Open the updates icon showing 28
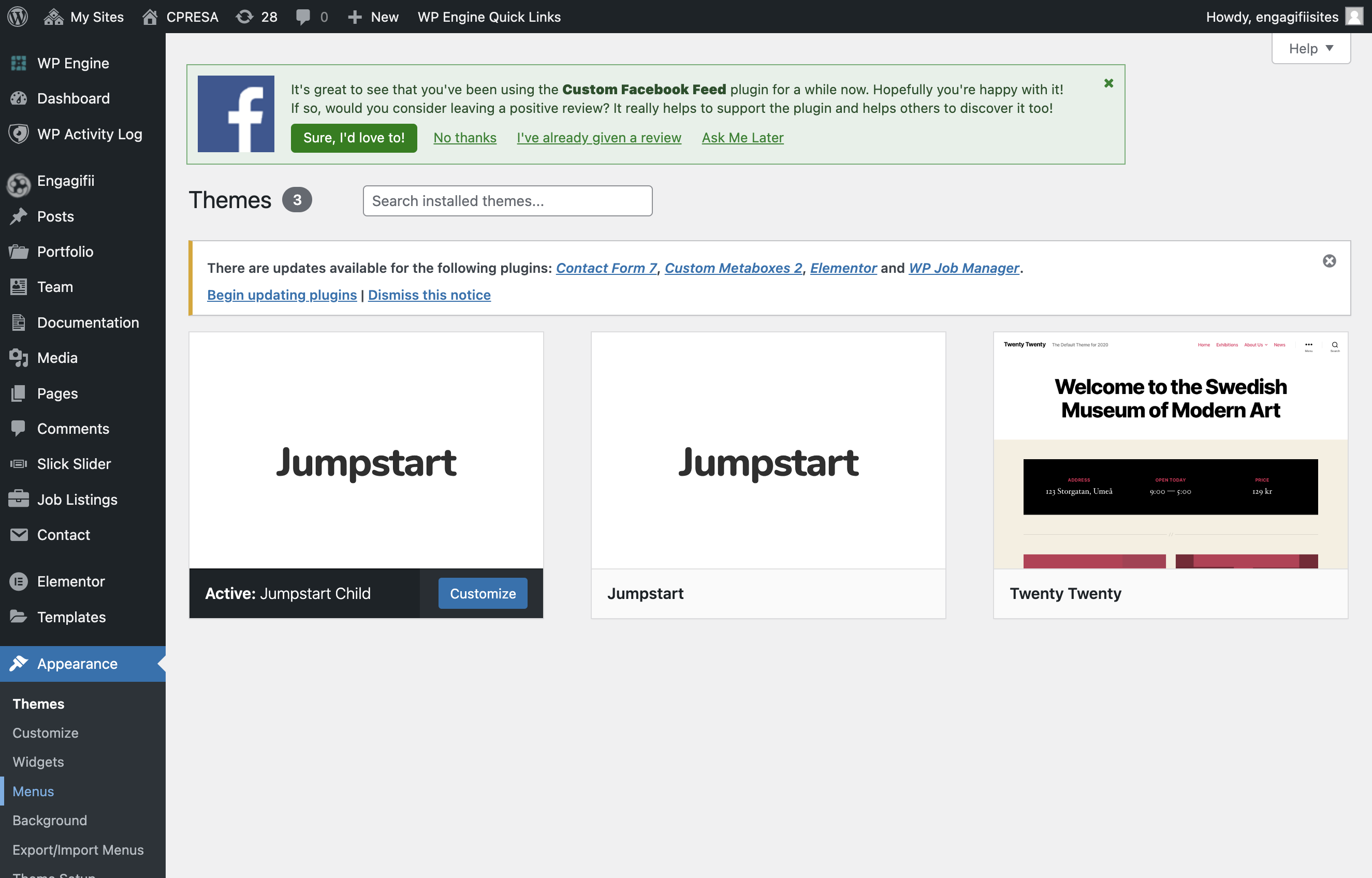Image resolution: width=1372 pixels, height=878 pixels. pyautogui.click(x=244, y=17)
